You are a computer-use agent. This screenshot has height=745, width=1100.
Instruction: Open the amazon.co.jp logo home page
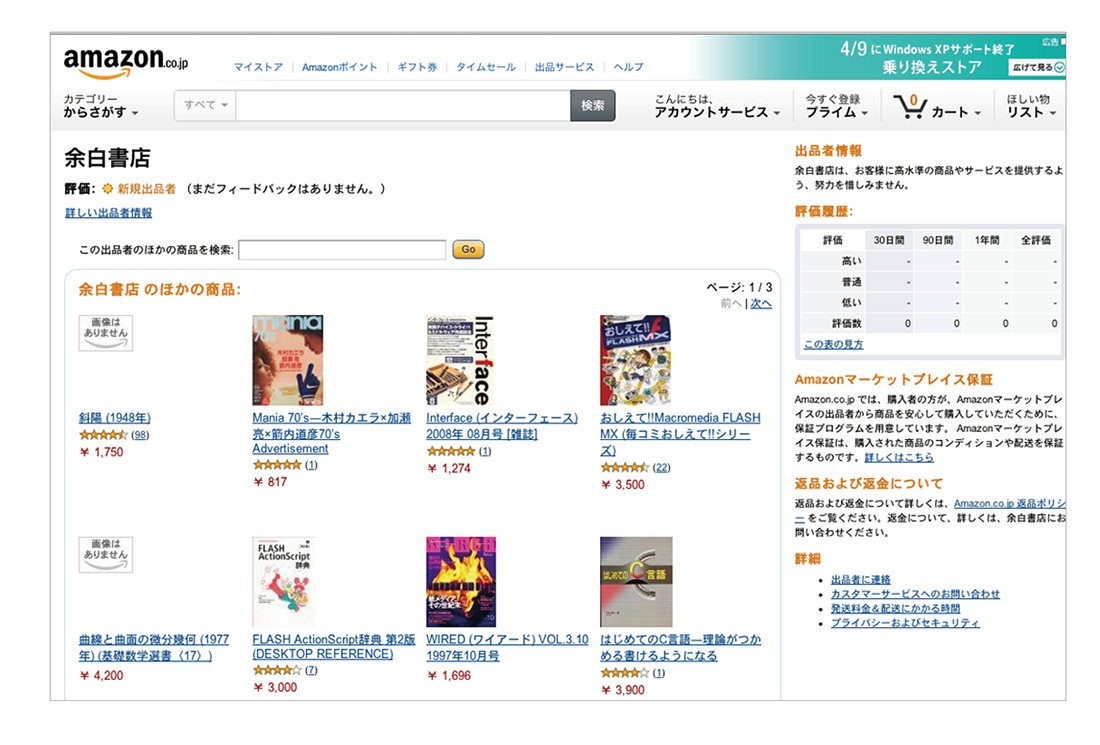pos(126,63)
